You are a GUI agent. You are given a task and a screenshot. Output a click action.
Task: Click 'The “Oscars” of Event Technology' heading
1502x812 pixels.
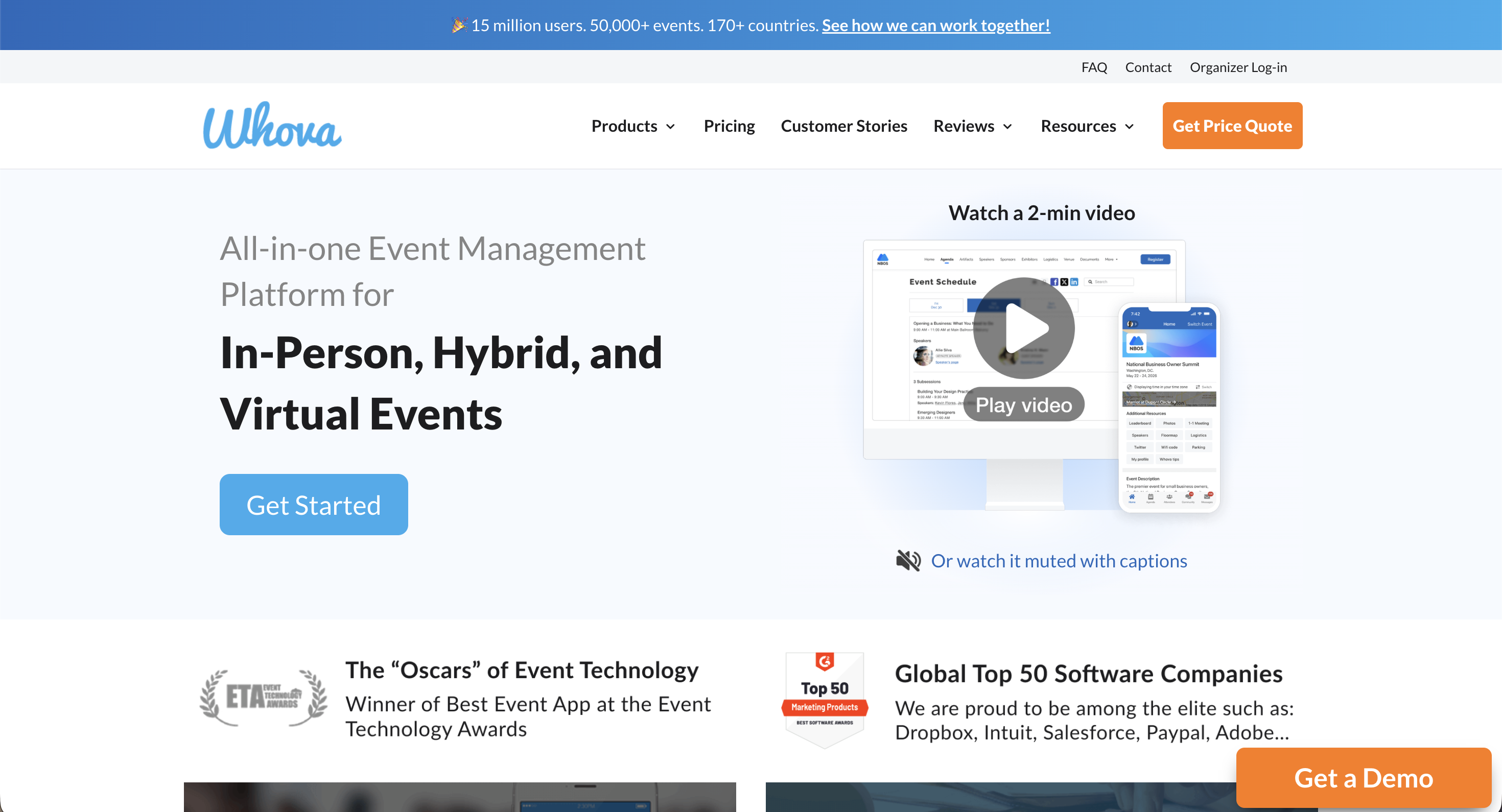click(x=522, y=670)
